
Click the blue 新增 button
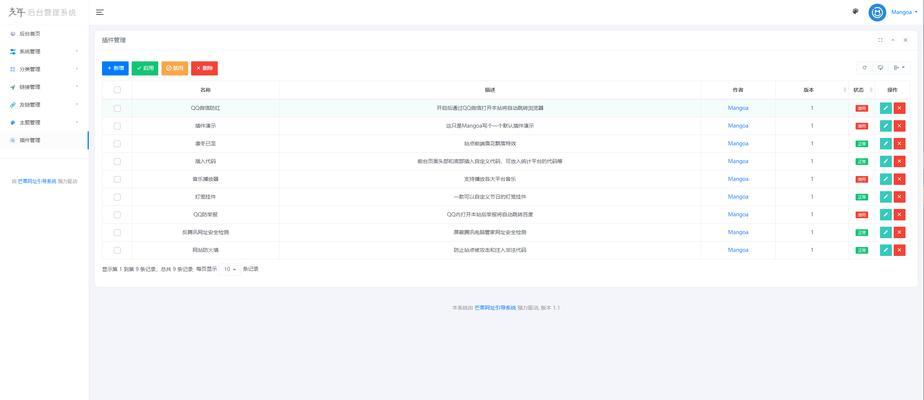click(x=115, y=68)
